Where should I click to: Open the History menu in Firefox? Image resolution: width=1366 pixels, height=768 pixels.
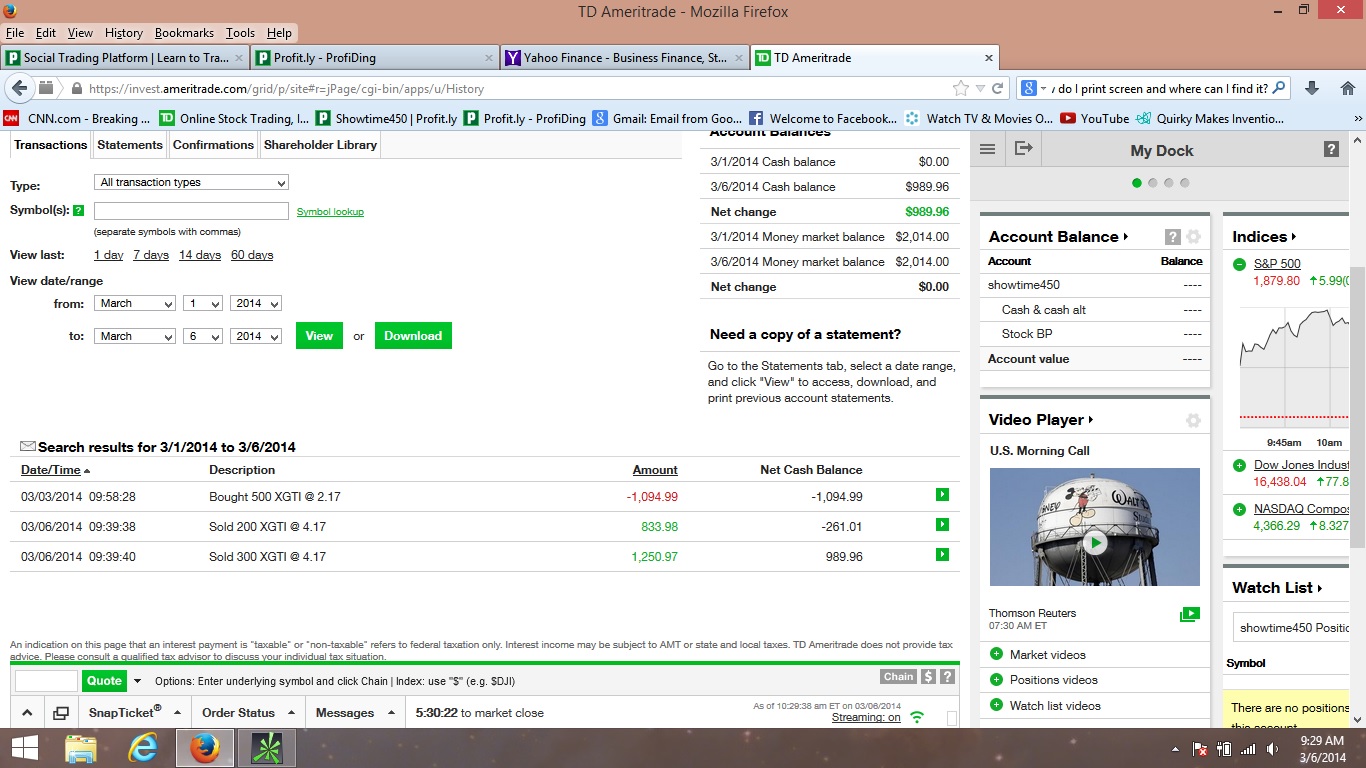[124, 33]
